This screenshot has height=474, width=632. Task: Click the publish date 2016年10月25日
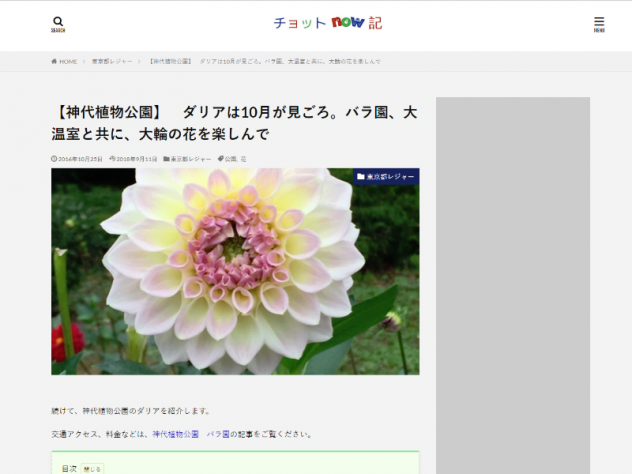pyautogui.click(x=80, y=159)
